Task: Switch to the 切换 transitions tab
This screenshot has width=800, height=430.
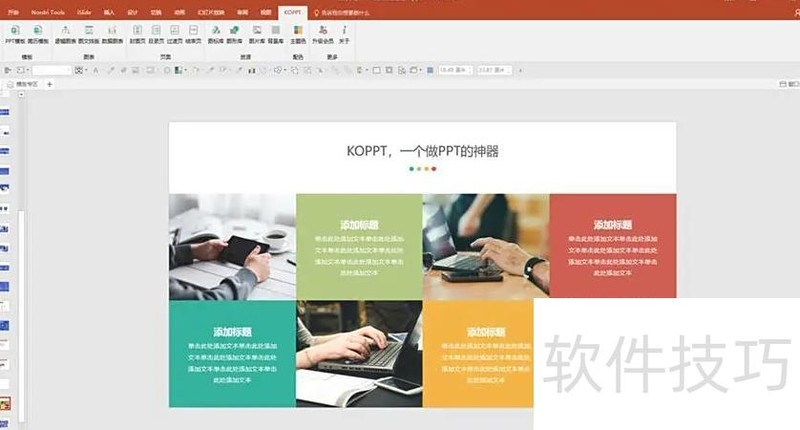Action: (156, 12)
